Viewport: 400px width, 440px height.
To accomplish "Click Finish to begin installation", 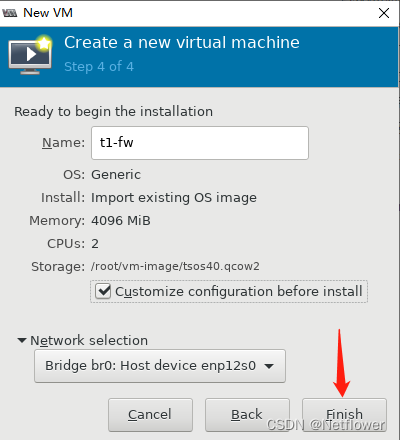I will click(344, 415).
